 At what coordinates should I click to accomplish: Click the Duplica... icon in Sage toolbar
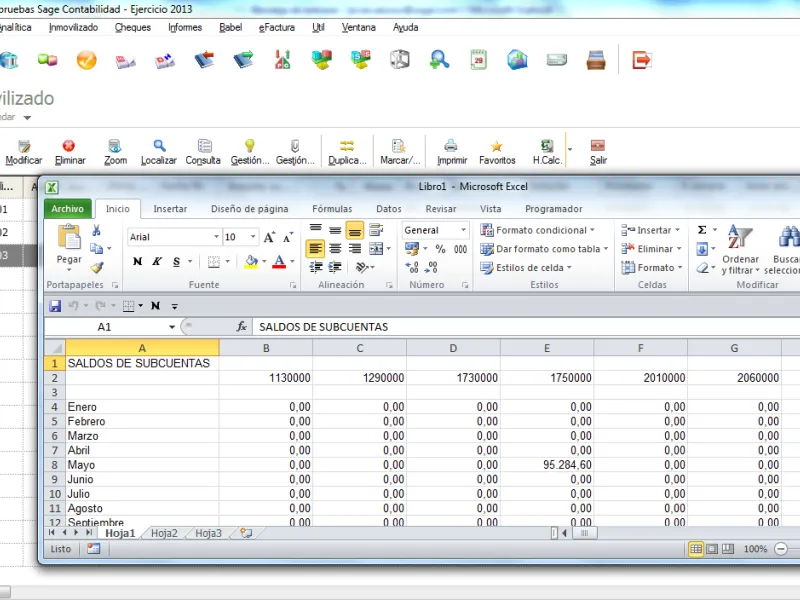tap(347, 152)
